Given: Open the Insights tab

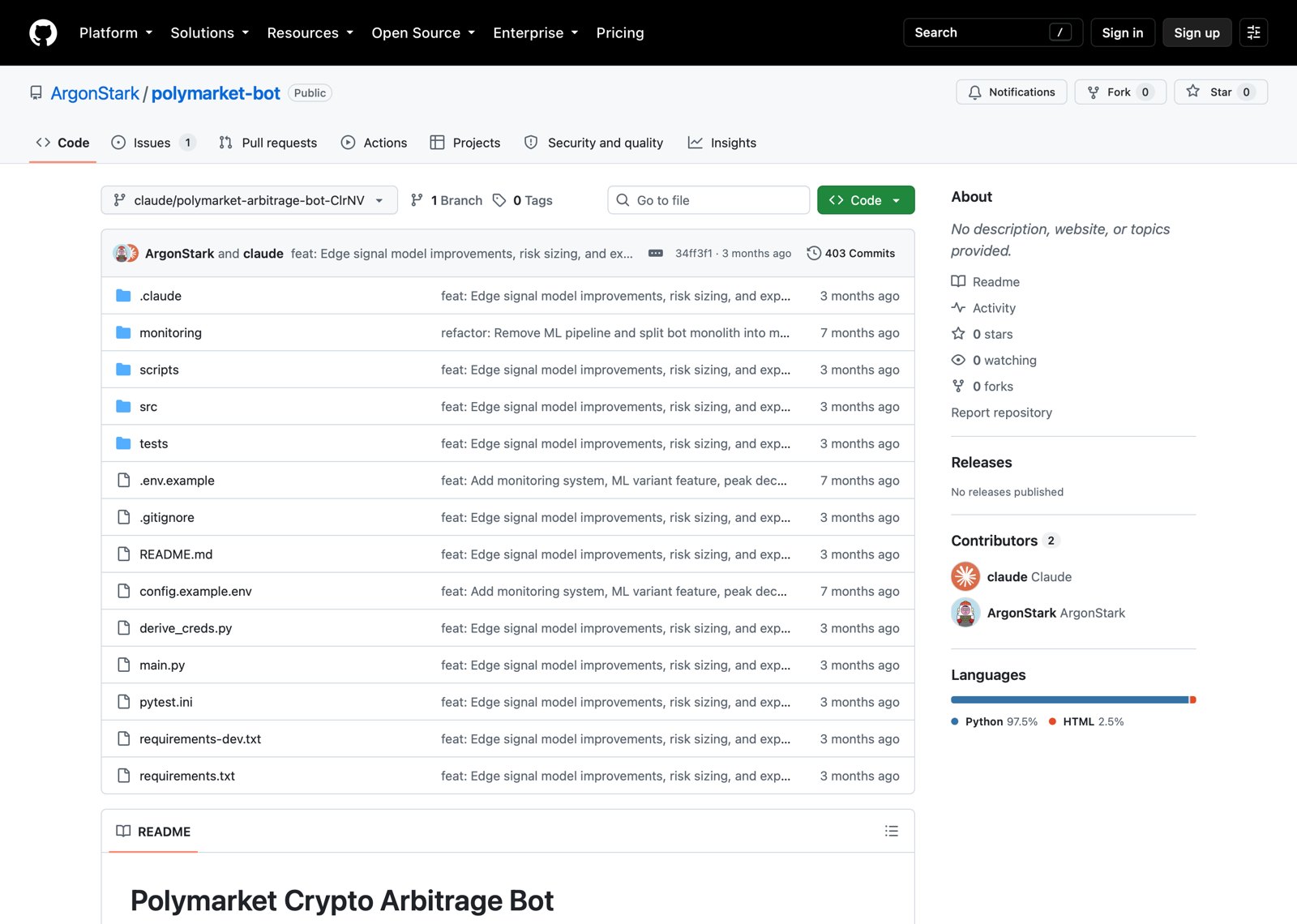Looking at the screenshot, I should [x=721, y=143].
